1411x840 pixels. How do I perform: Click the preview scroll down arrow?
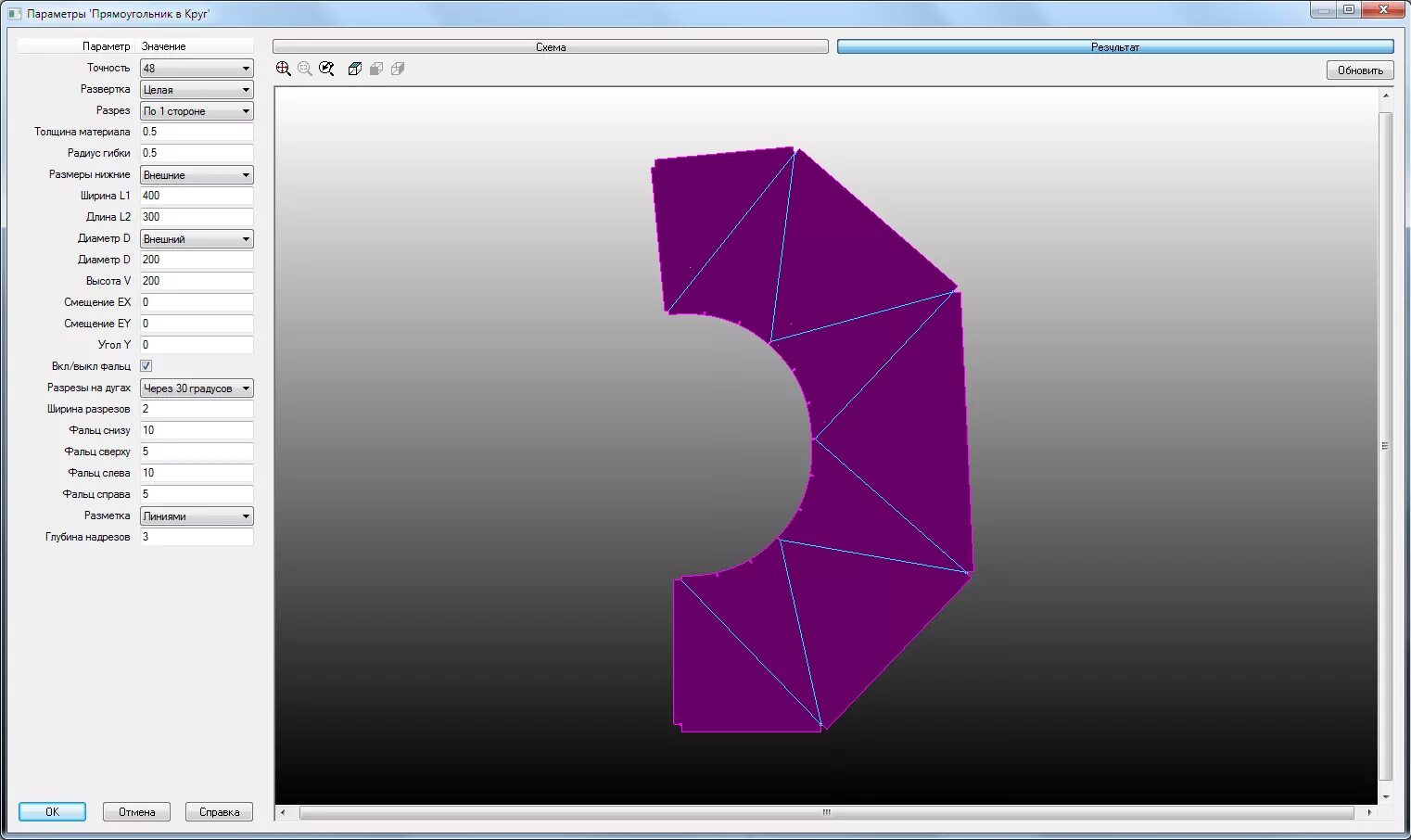(x=1386, y=796)
